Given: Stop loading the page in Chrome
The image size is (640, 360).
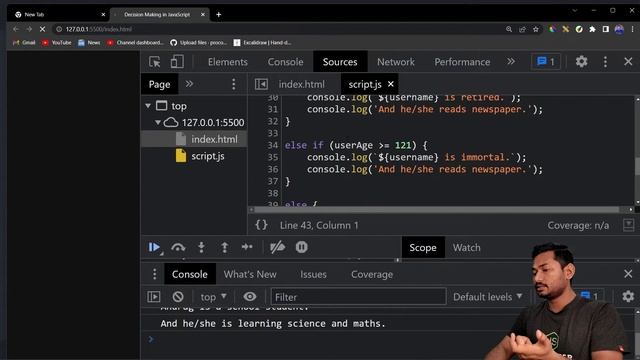Looking at the screenshot, I should (x=42, y=29).
